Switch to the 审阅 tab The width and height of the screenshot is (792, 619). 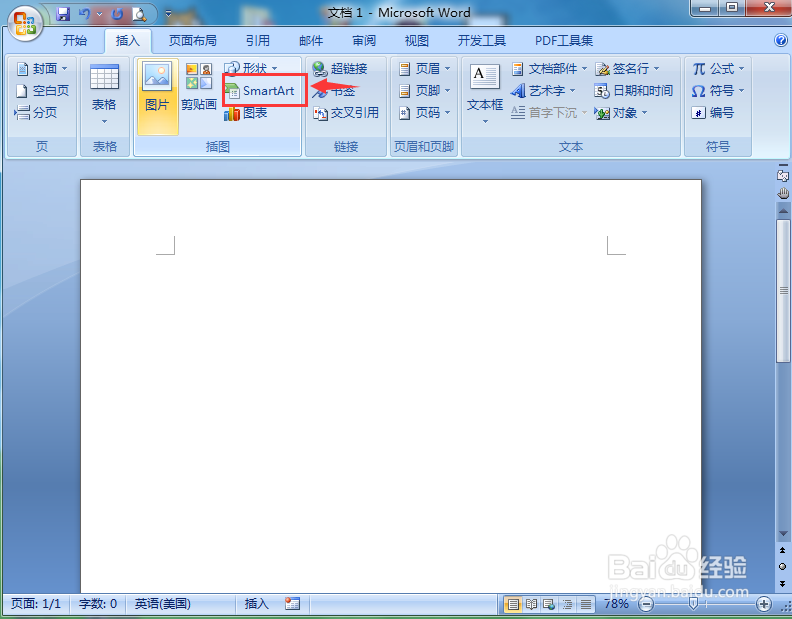click(364, 40)
